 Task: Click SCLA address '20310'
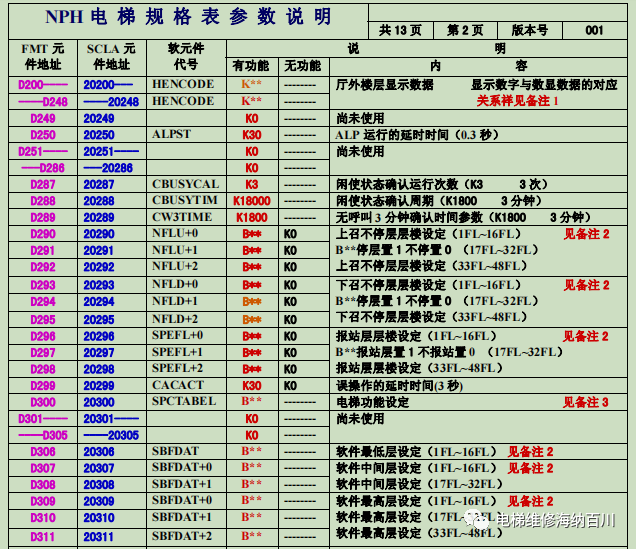(99, 518)
